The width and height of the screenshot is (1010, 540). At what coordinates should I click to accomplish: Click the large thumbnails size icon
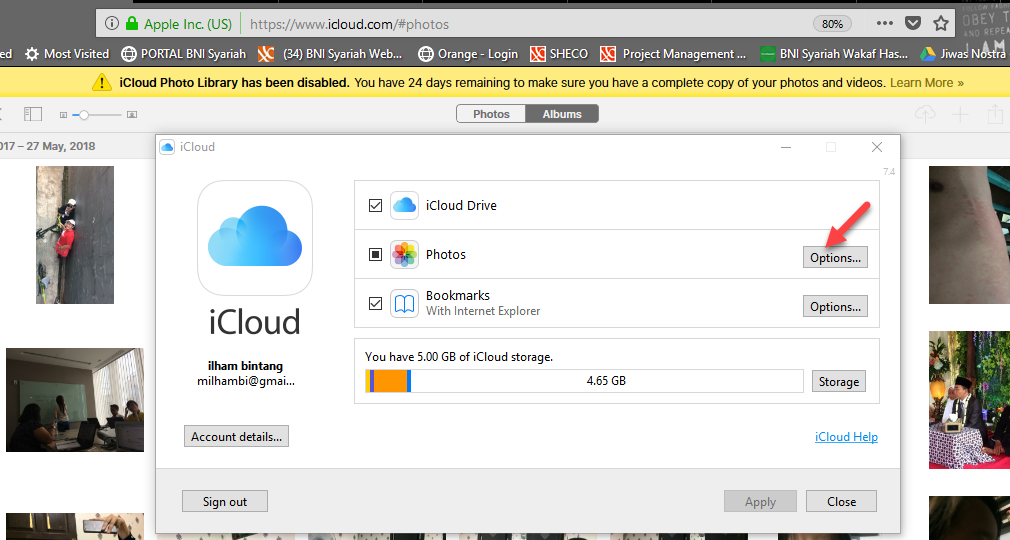click(x=132, y=115)
